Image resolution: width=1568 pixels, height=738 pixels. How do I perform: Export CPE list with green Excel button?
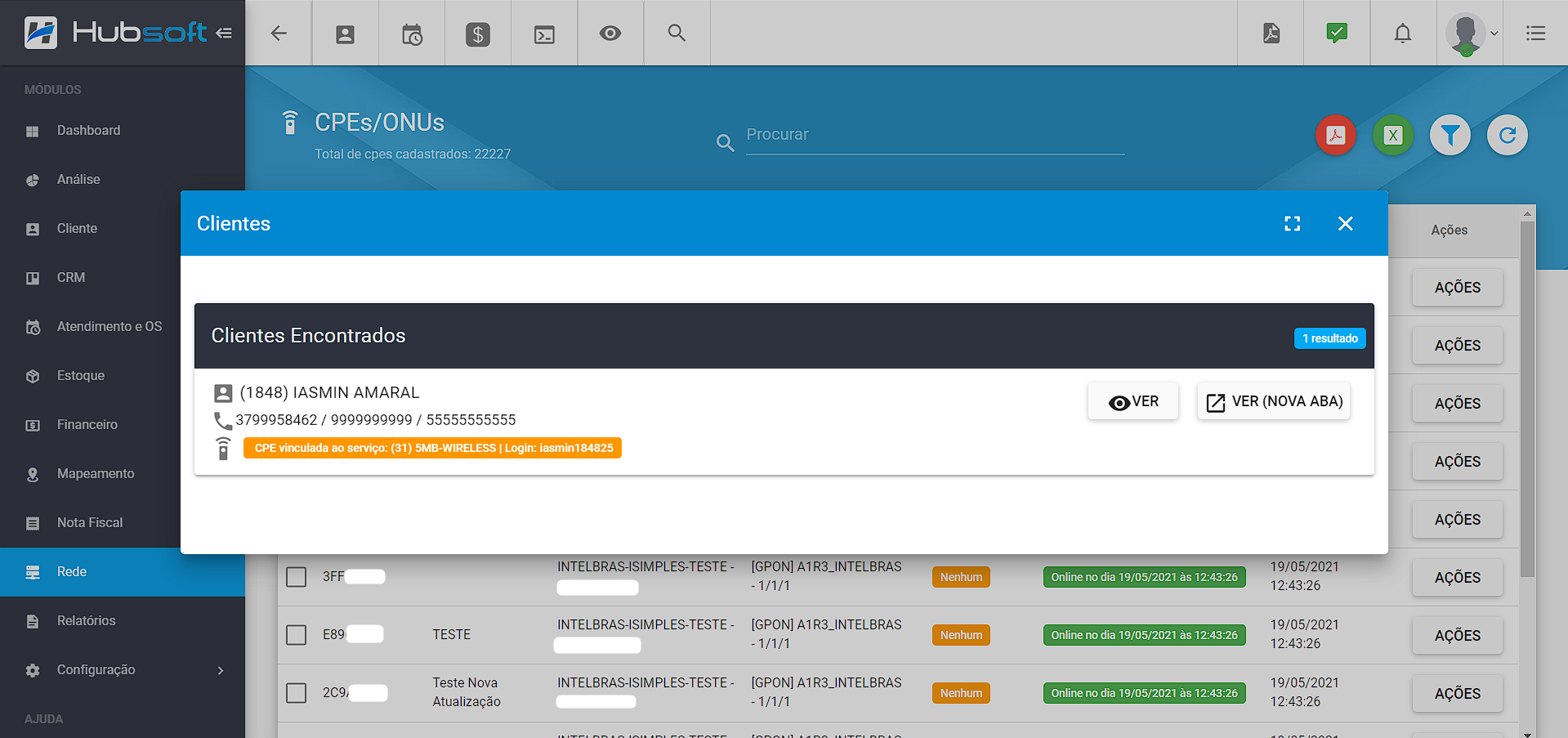coord(1393,135)
